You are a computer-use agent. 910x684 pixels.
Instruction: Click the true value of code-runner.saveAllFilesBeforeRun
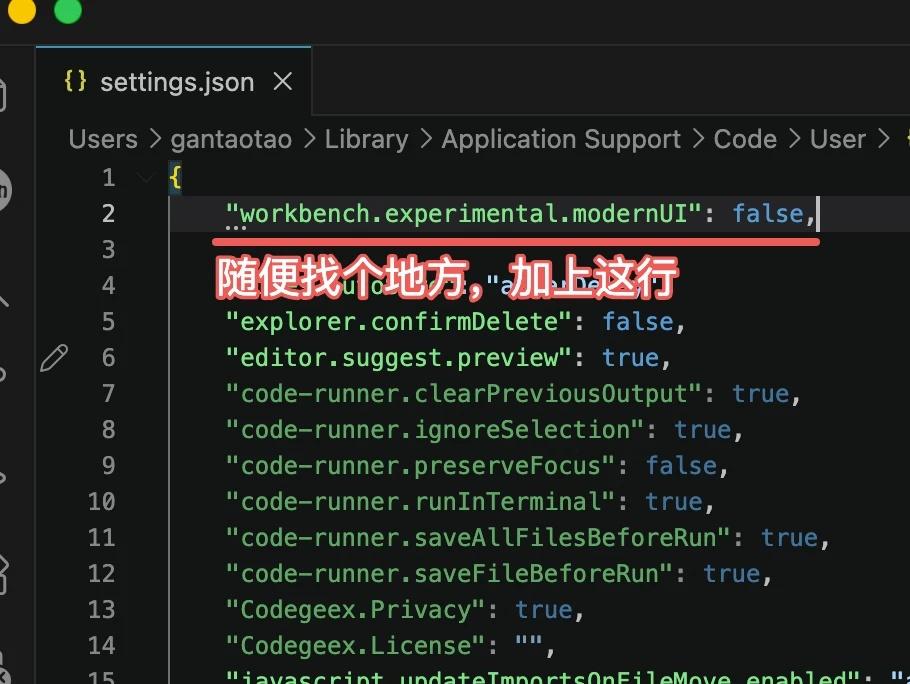789,538
